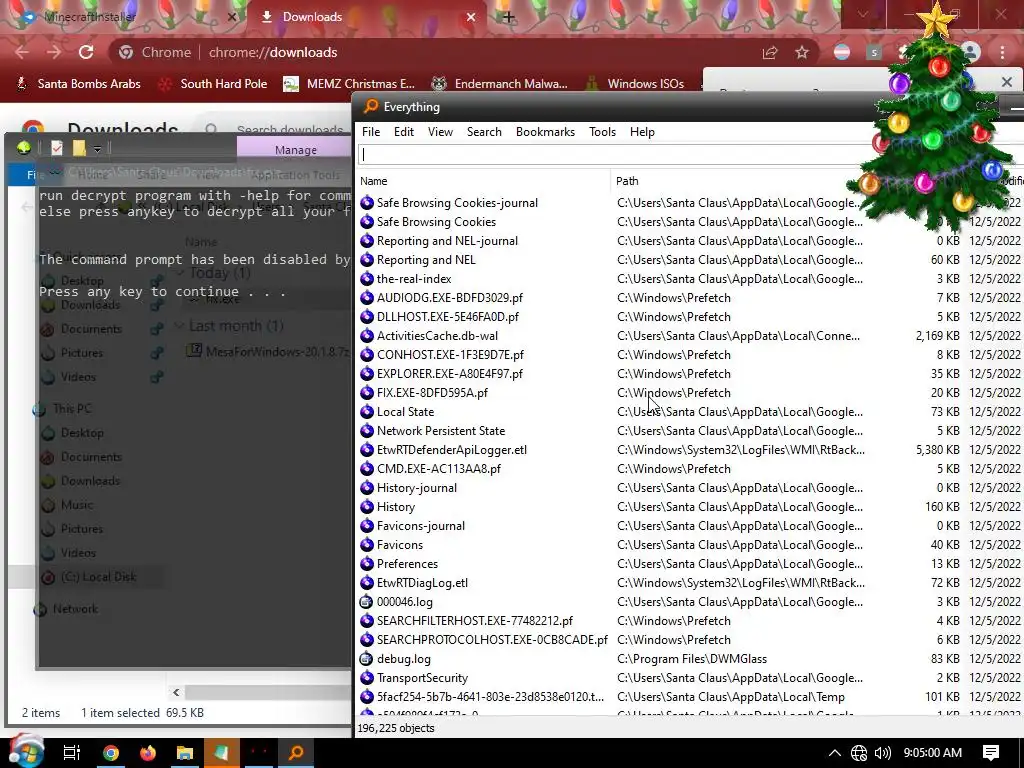Open the Chrome three-dot menu
The height and width of the screenshot is (768, 1024).
pyautogui.click(x=1002, y=52)
